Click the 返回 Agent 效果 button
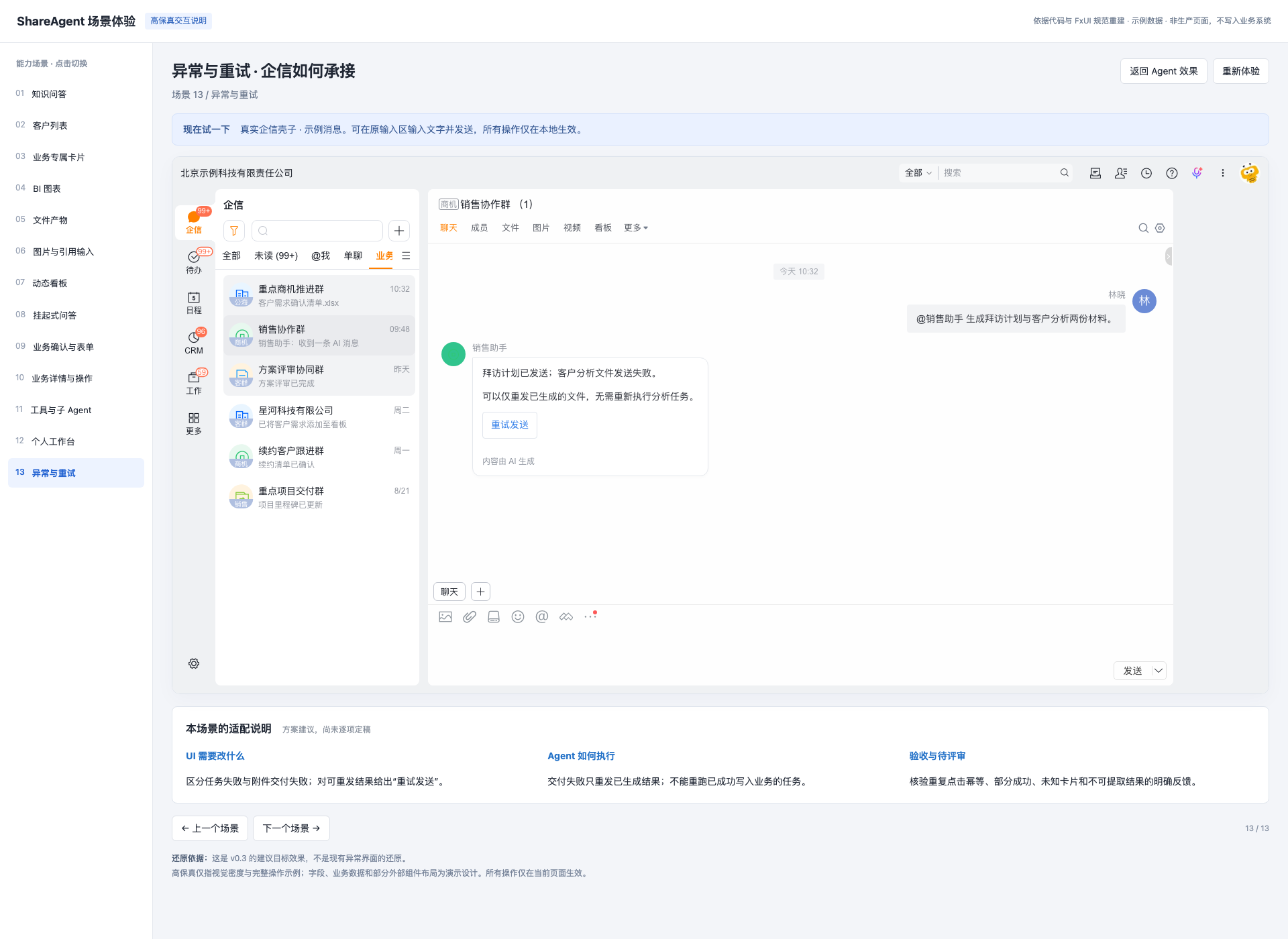Viewport: 1288px width, 939px height. coord(1164,71)
